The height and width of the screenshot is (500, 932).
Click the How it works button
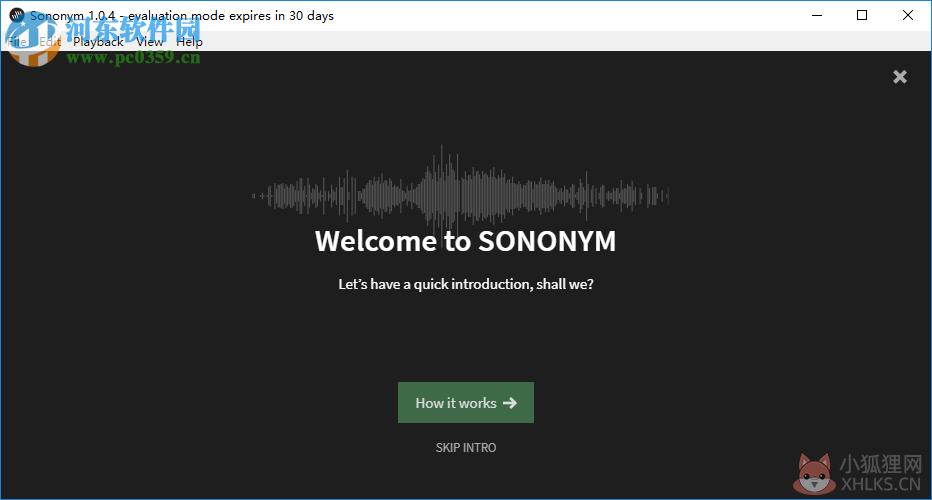tap(465, 402)
